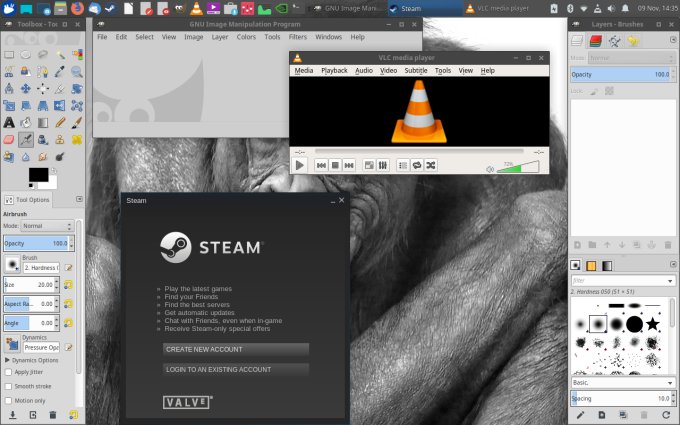The height and width of the screenshot is (425, 680).
Task: Select the Blend gradient tool
Action: point(42,122)
